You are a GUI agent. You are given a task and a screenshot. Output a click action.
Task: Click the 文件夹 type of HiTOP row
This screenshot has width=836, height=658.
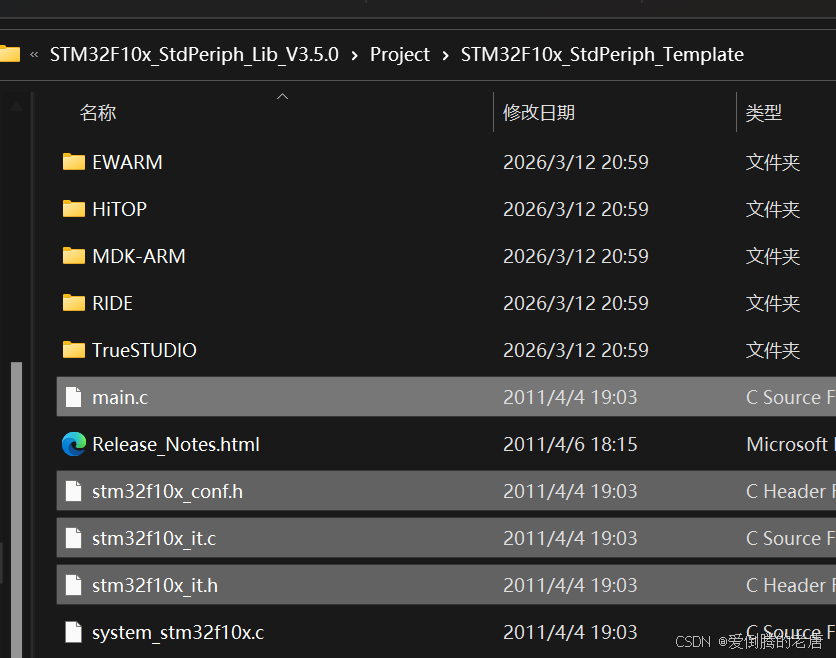(773, 209)
